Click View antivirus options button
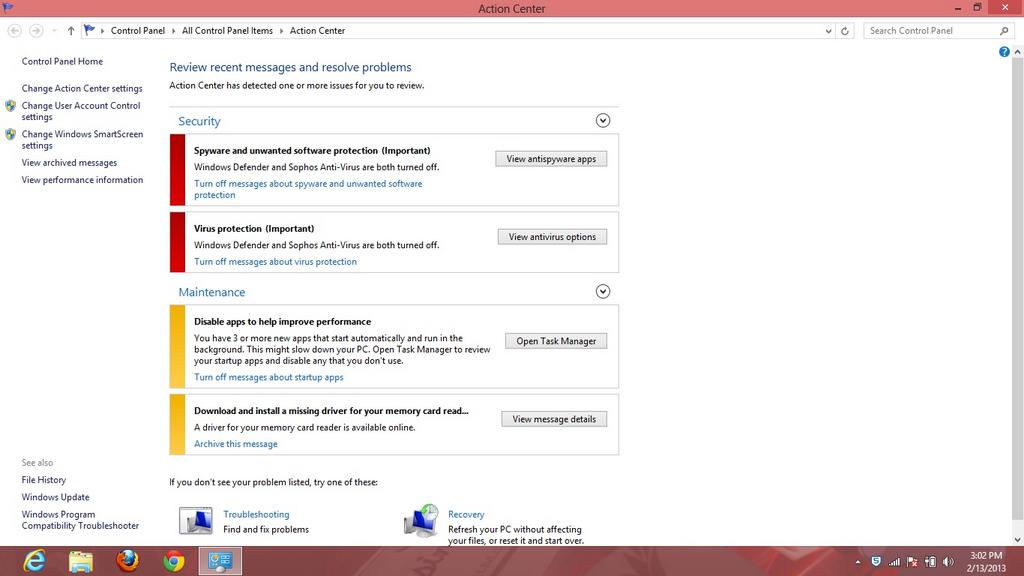This screenshot has height=576, width=1024. [x=552, y=236]
